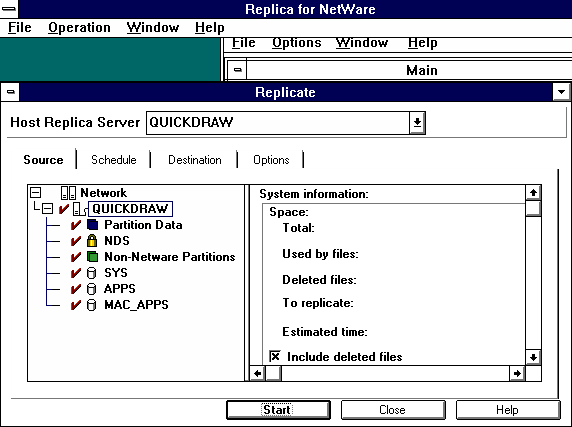Screen dimensions: 572x427
Task: Open the Replica for NetWare control menu box
Action: 9,9
